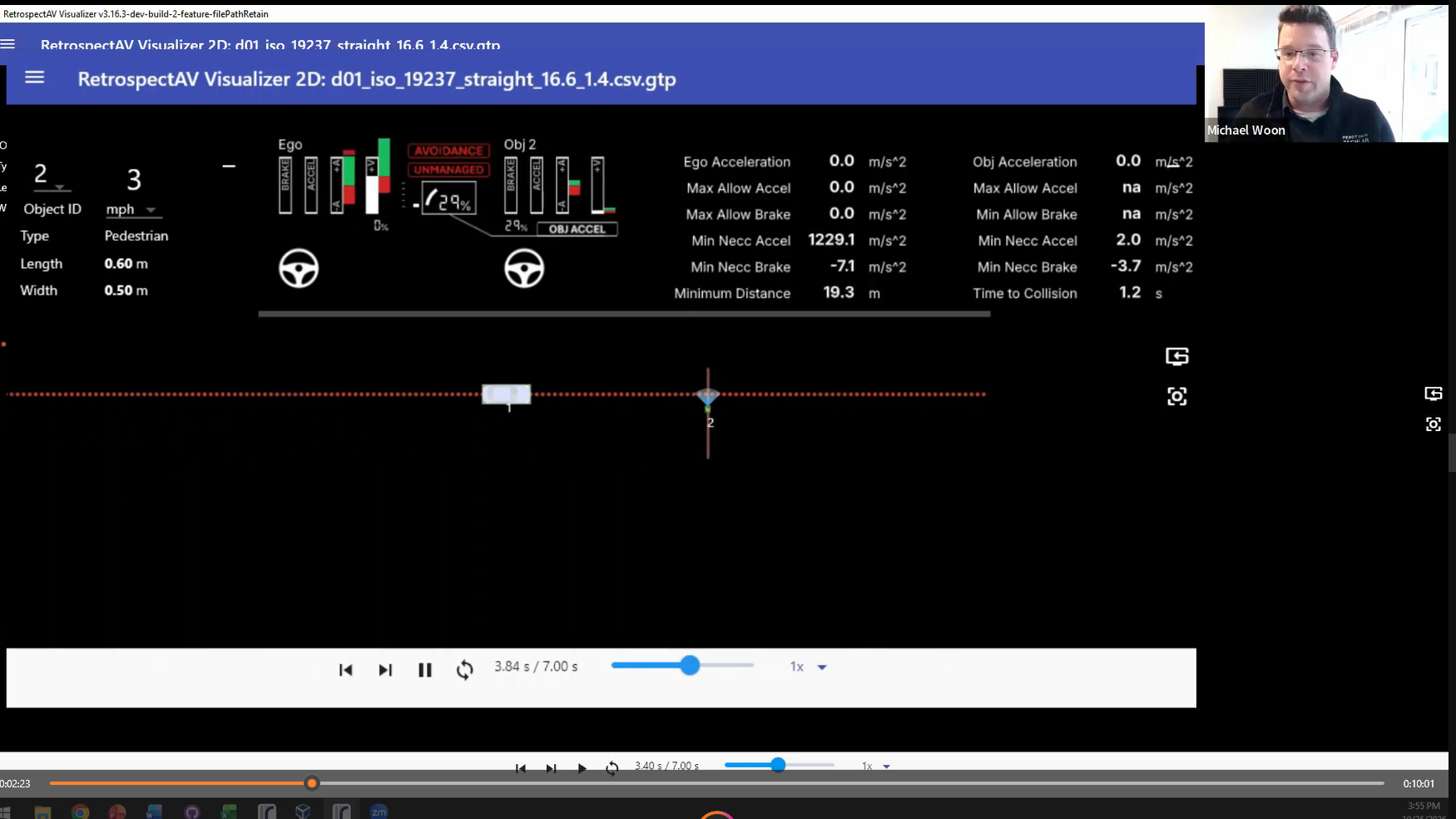
Task: Adjust the speed slider beside 3.40 s / 7.00 s
Action: (x=778, y=765)
